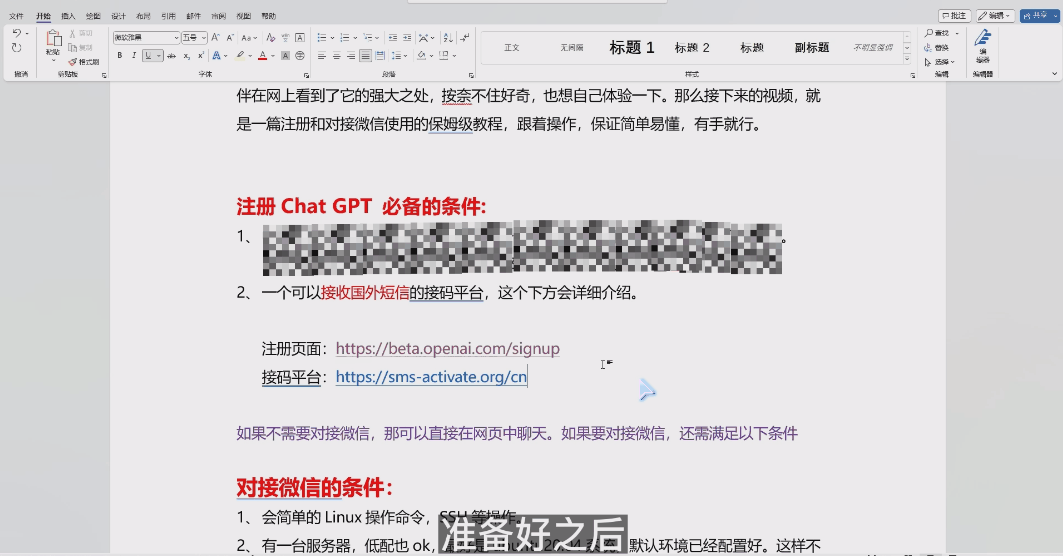Open the Editing mode (编辑) dropdown button

coord(995,15)
